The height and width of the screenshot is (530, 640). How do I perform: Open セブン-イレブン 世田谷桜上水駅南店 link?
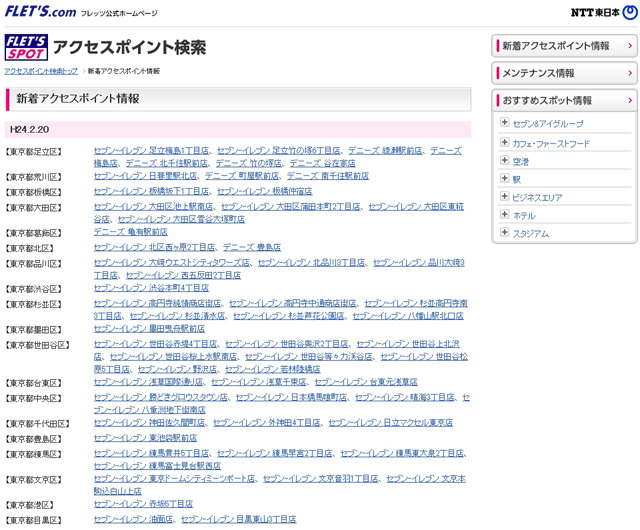coord(173,357)
